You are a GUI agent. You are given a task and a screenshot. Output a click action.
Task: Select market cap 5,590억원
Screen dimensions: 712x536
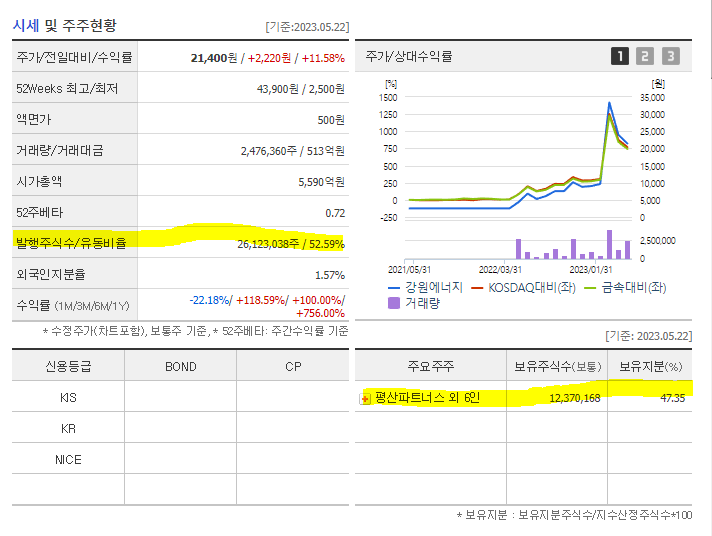pos(321,182)
